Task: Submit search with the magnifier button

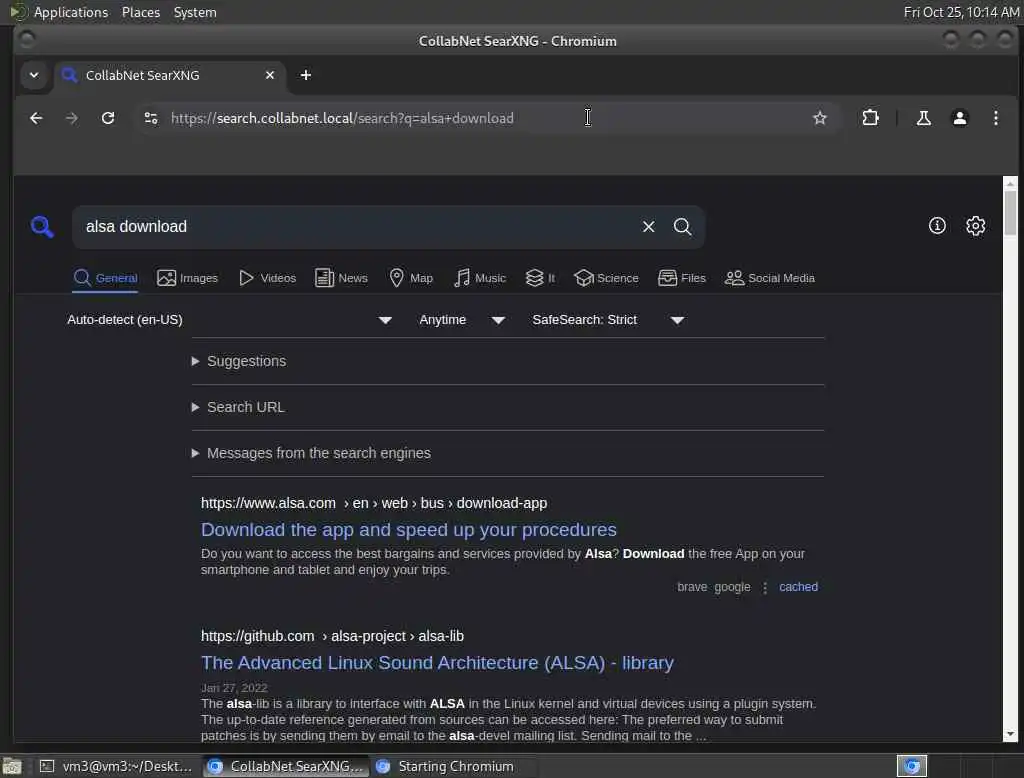Action: tap(682, 227)
